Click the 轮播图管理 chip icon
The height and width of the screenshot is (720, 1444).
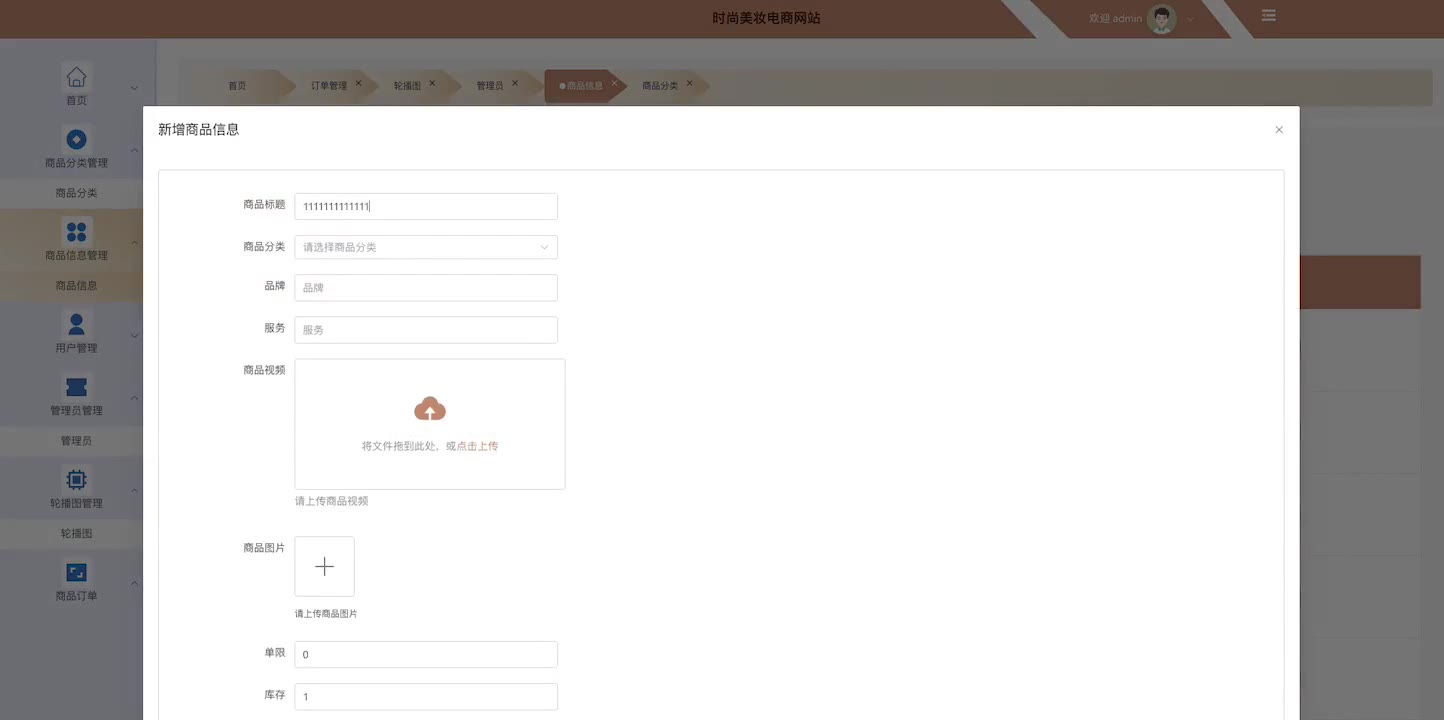pos(76,479)
